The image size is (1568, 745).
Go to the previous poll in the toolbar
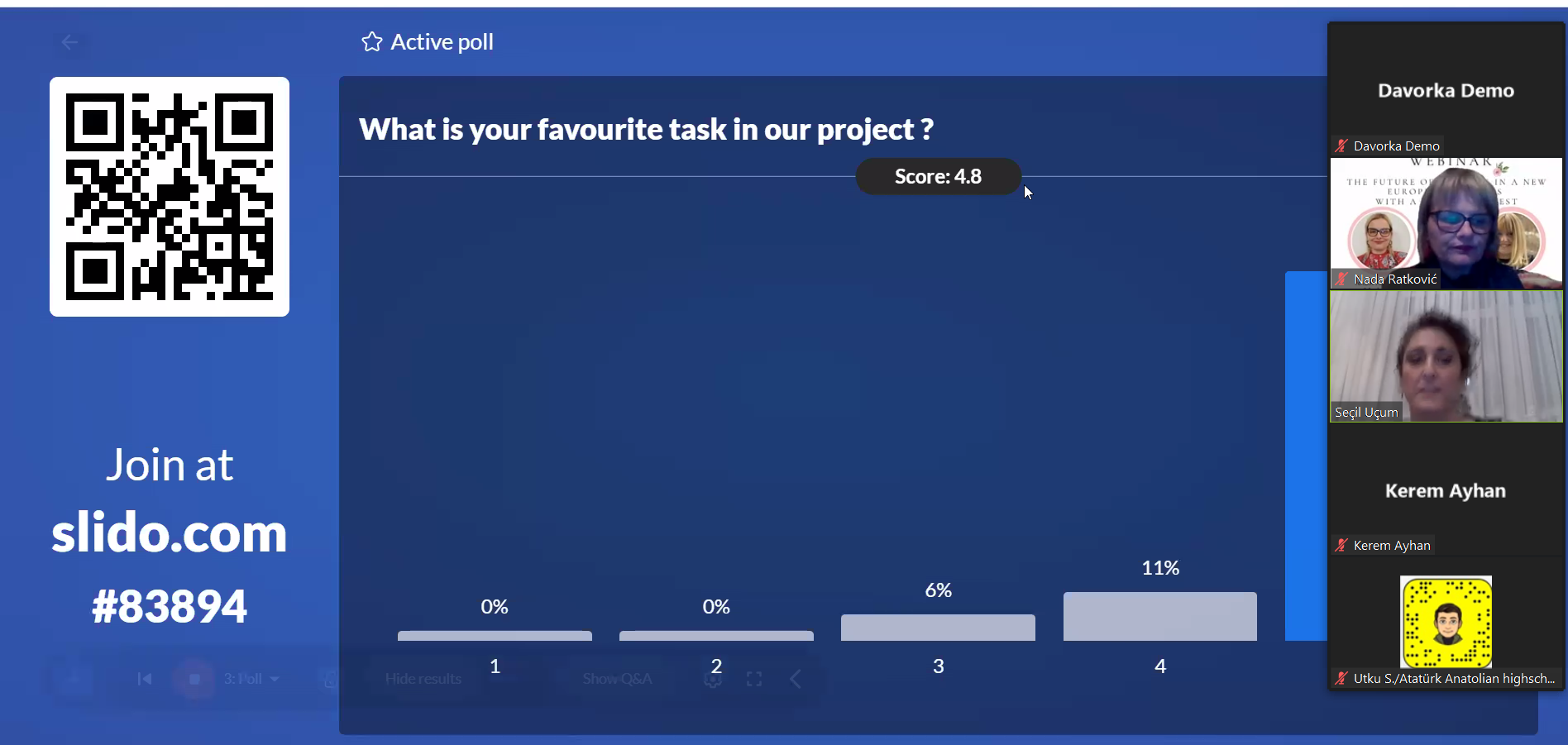145,679
